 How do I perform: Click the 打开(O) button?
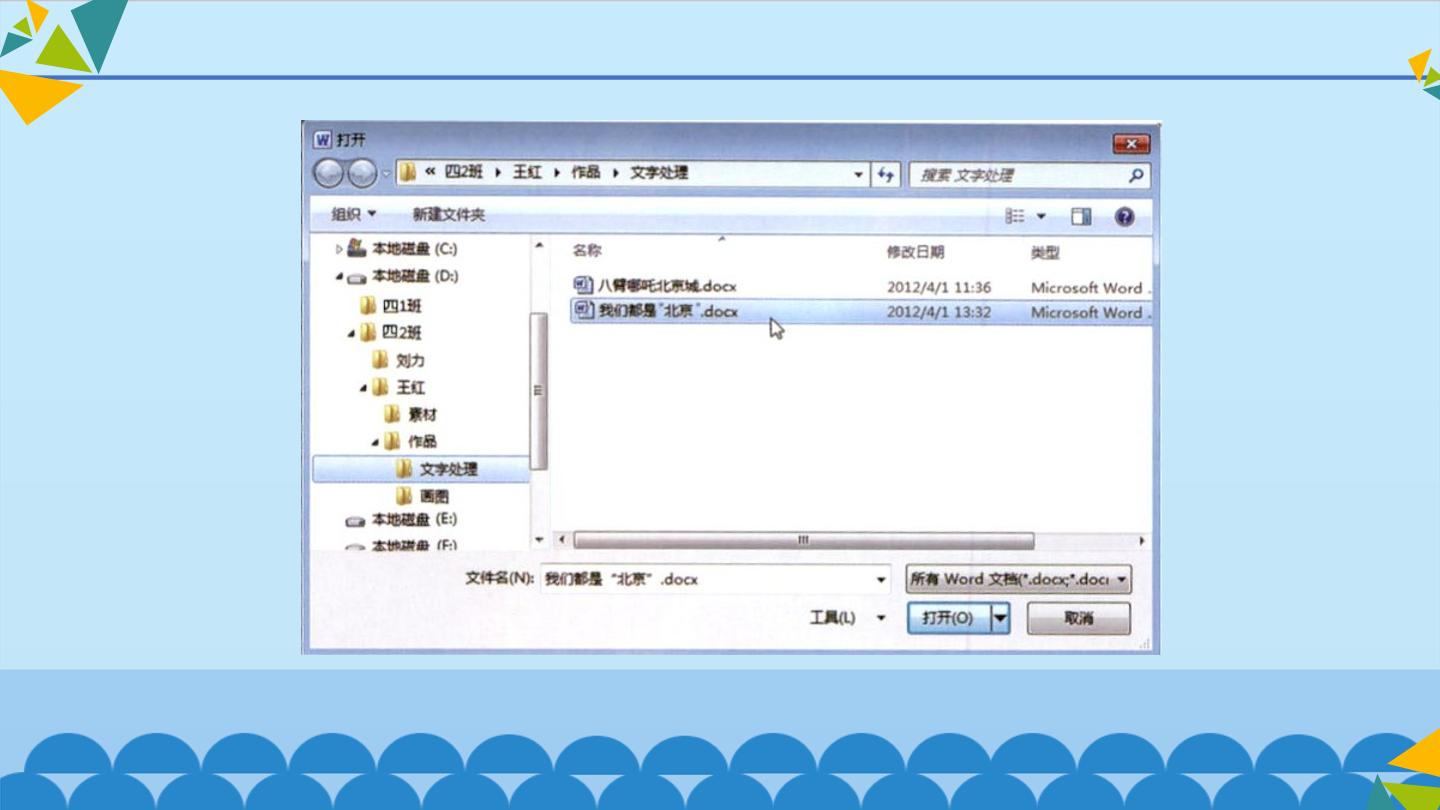948,618
